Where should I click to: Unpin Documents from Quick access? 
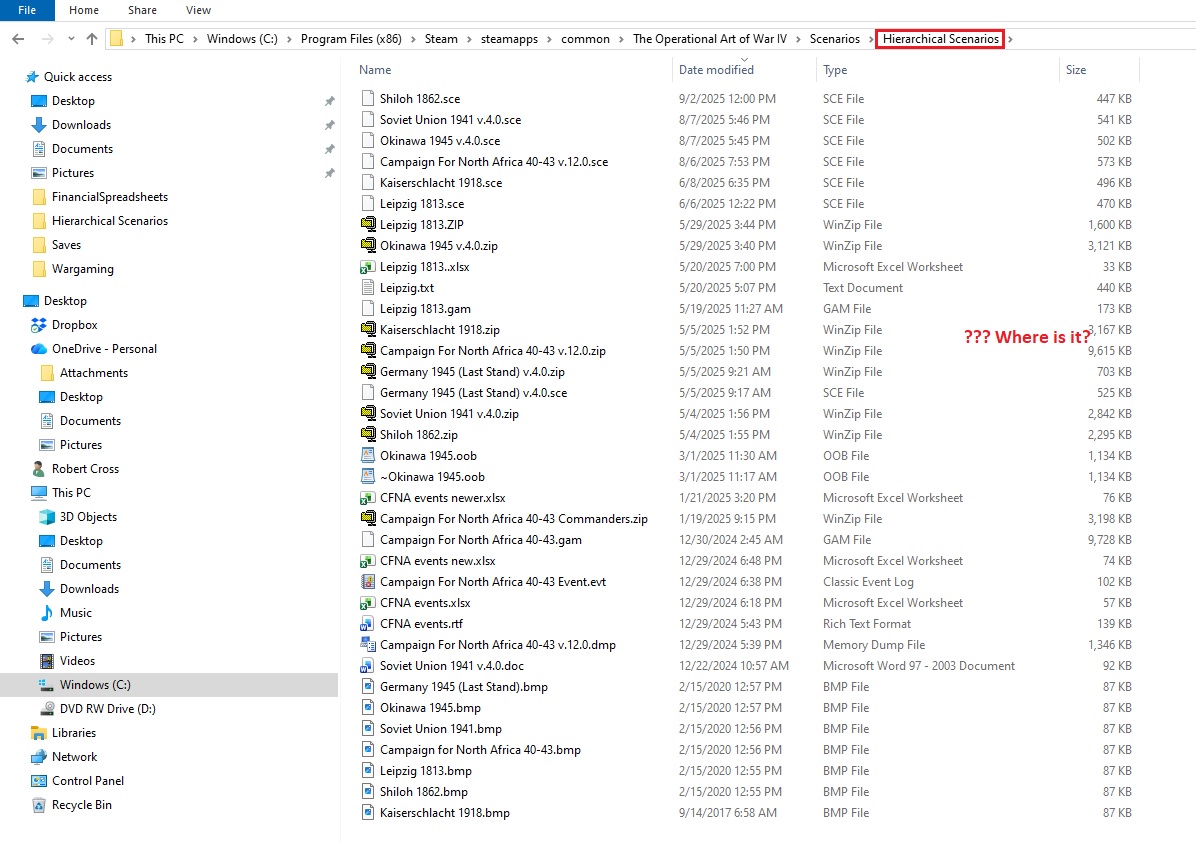click(x=330, y=149)
